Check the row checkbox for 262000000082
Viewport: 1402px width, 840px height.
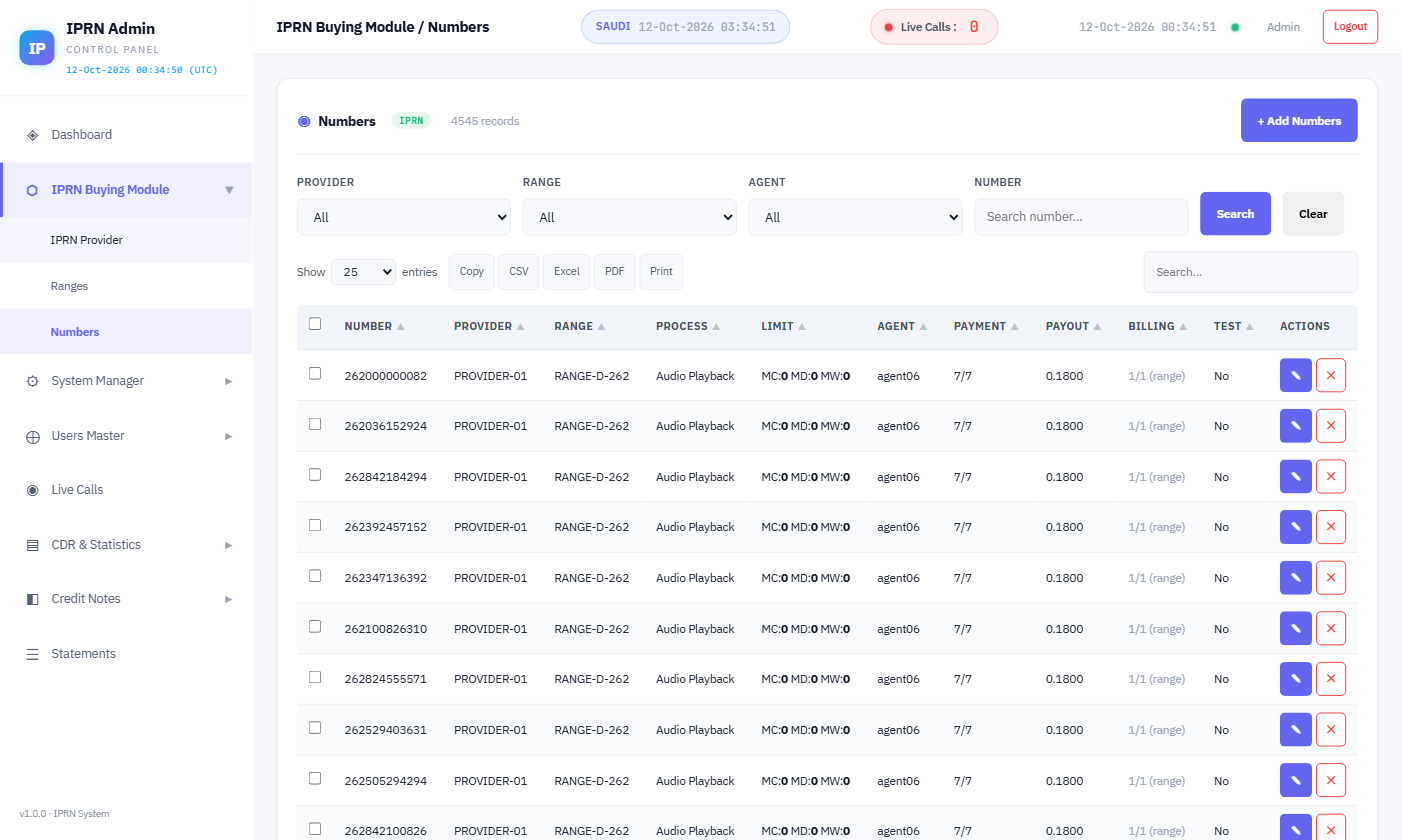315,373
